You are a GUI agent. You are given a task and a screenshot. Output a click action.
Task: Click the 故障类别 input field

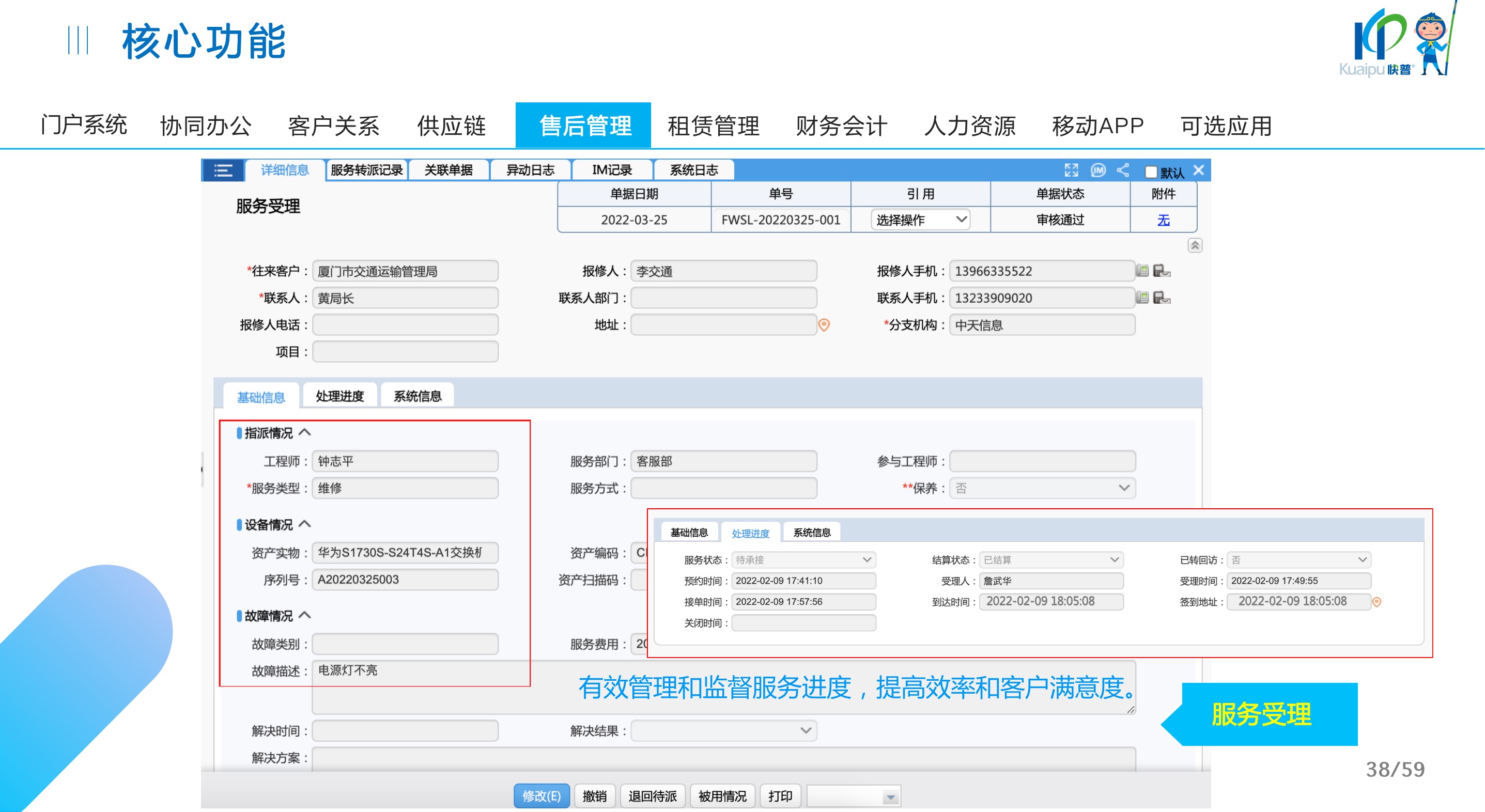pyautogui.click(x=405, y=644)
